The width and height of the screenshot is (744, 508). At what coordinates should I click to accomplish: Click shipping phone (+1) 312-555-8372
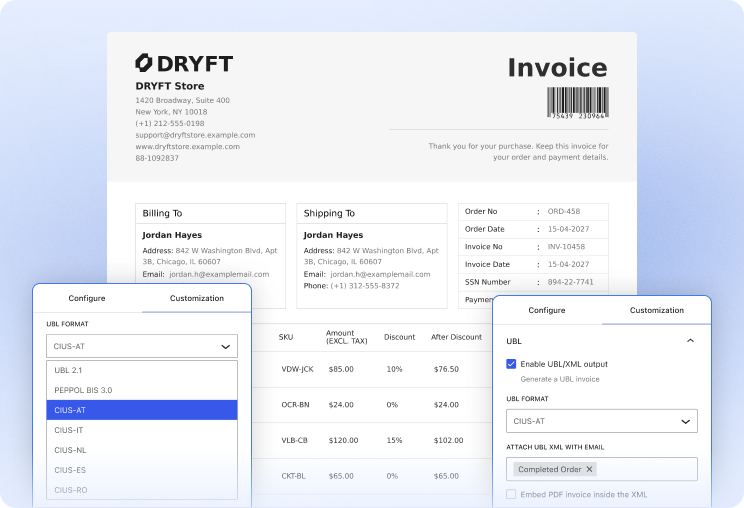click(x=365, y=286)
